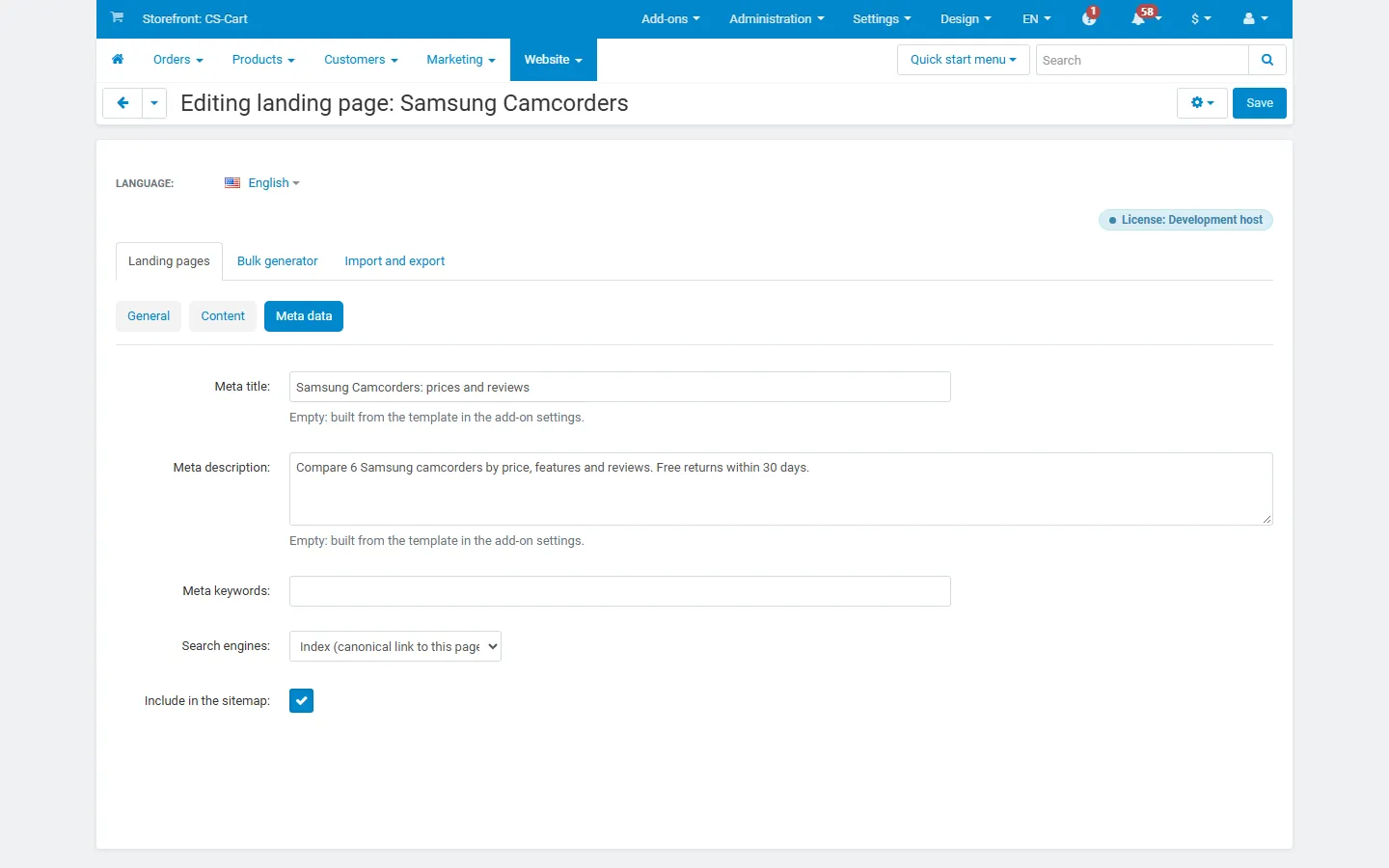Open the Website menu
Image resolution: width=1389 pixels, height=868 pixels.
point(554,60)
